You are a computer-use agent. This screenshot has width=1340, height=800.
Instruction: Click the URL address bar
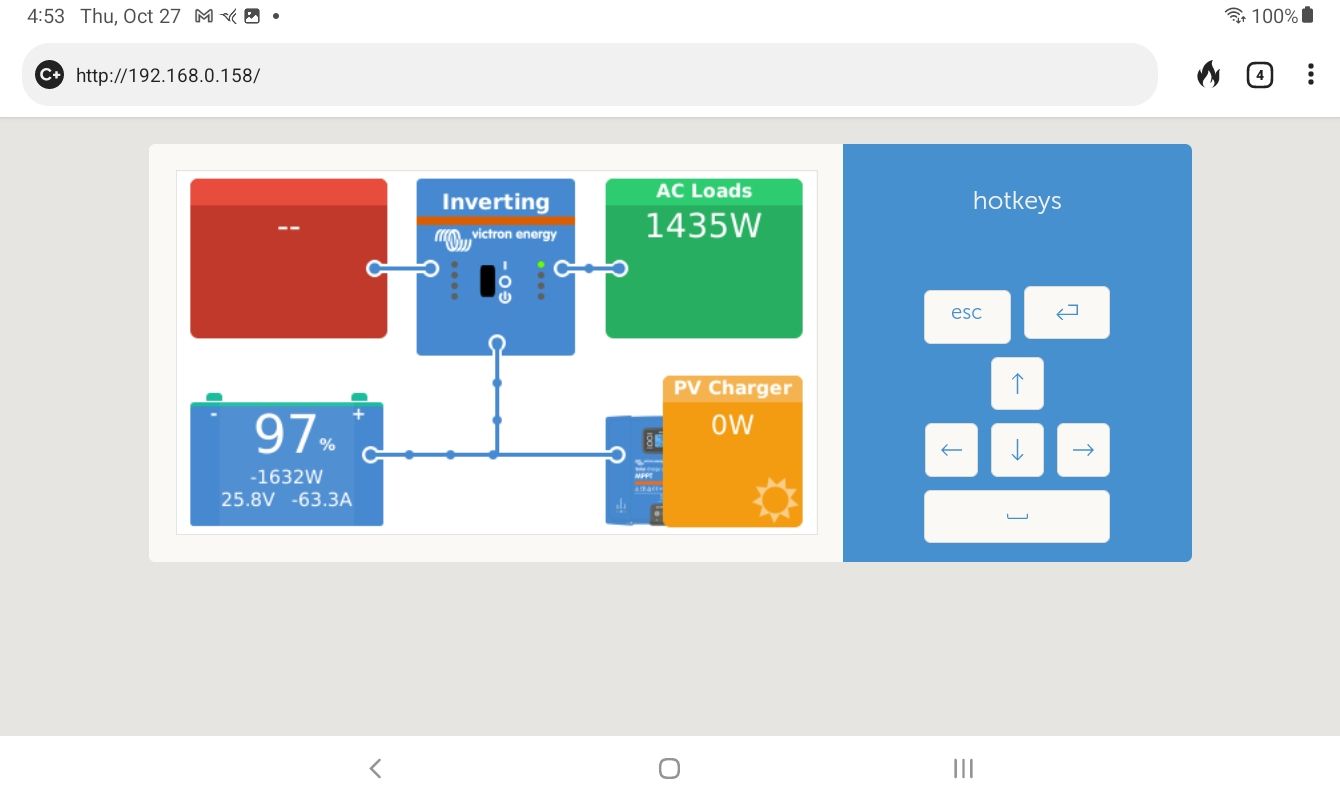click(600, 75)
